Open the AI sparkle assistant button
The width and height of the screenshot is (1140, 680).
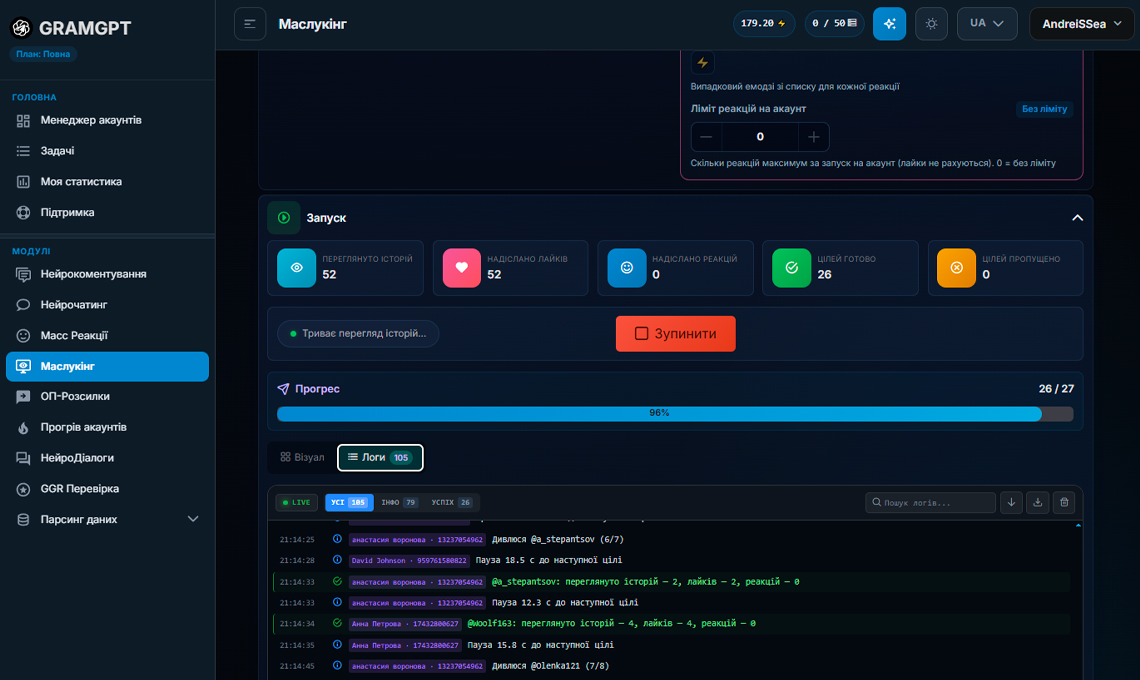(889, 24)
